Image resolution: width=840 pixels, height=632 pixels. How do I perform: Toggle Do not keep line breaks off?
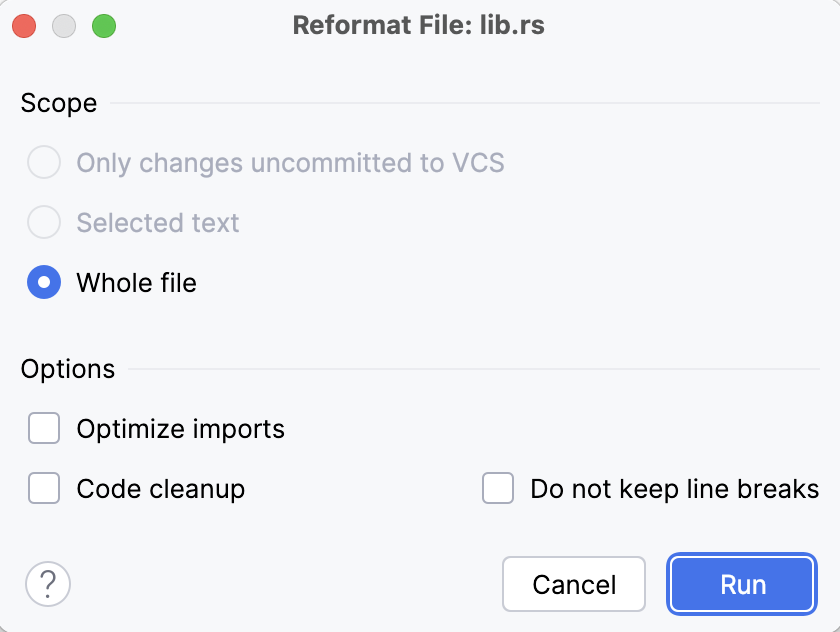click(498, 489)
